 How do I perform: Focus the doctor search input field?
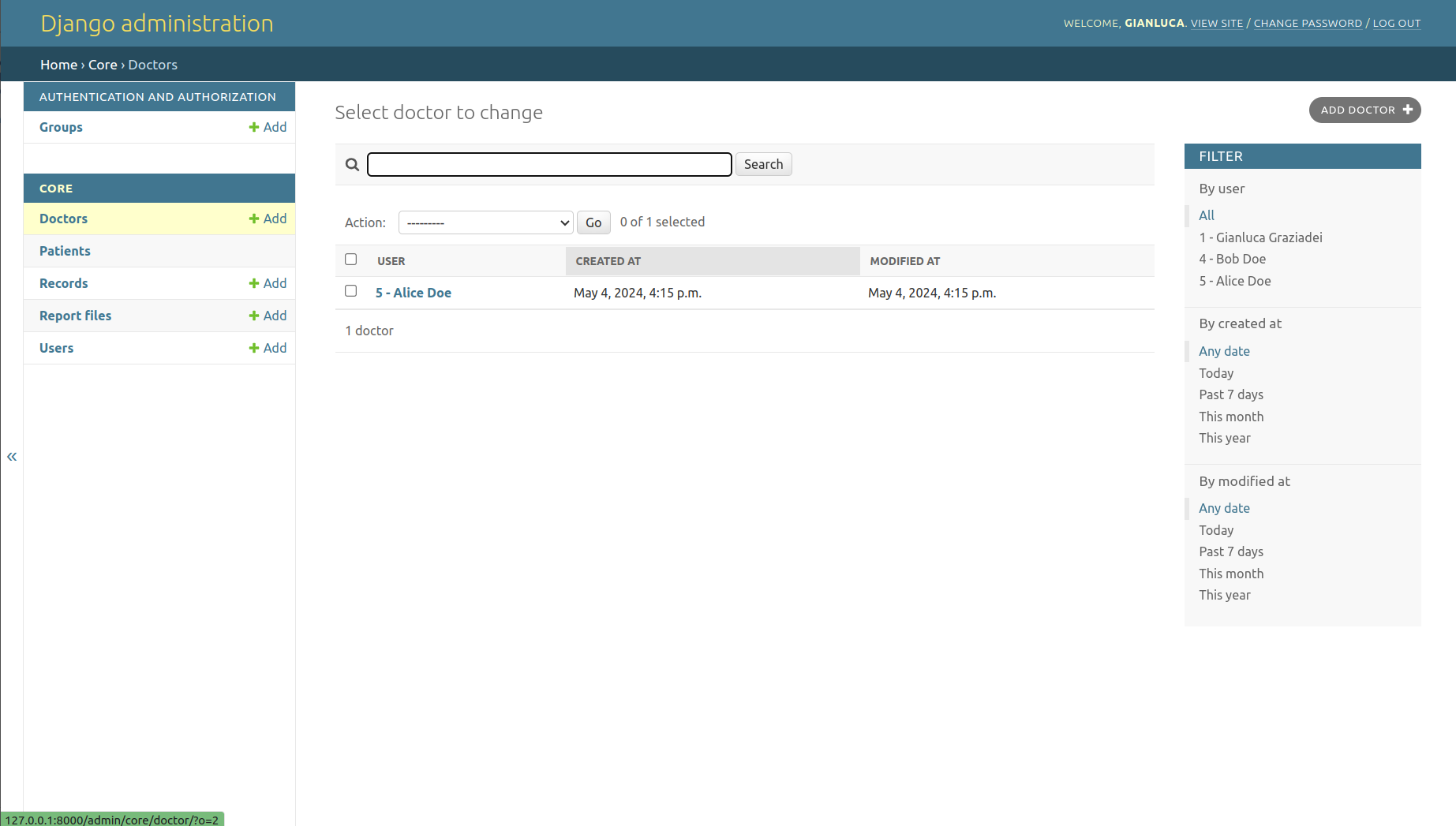coord(549,164)
